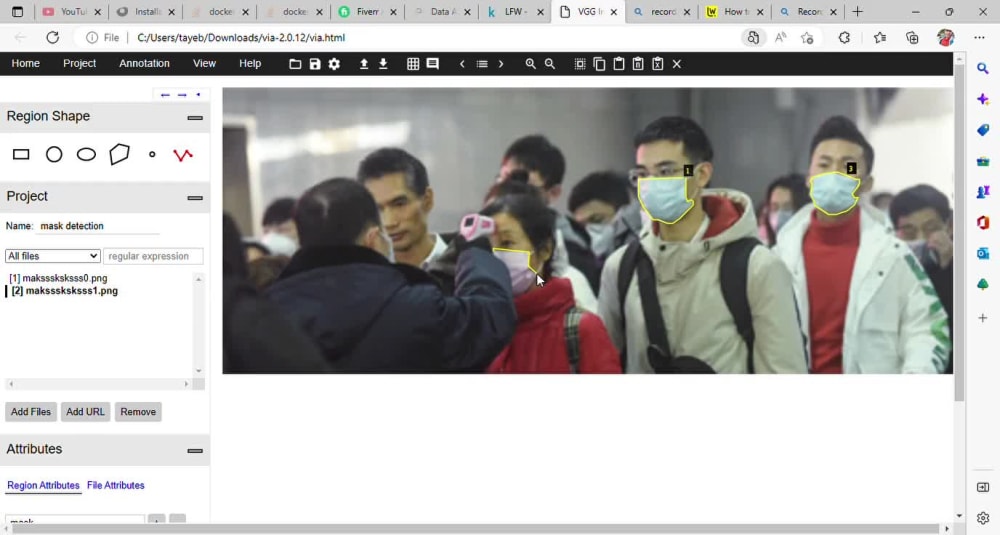Select the polyline region shape

[x=183, y=155]
